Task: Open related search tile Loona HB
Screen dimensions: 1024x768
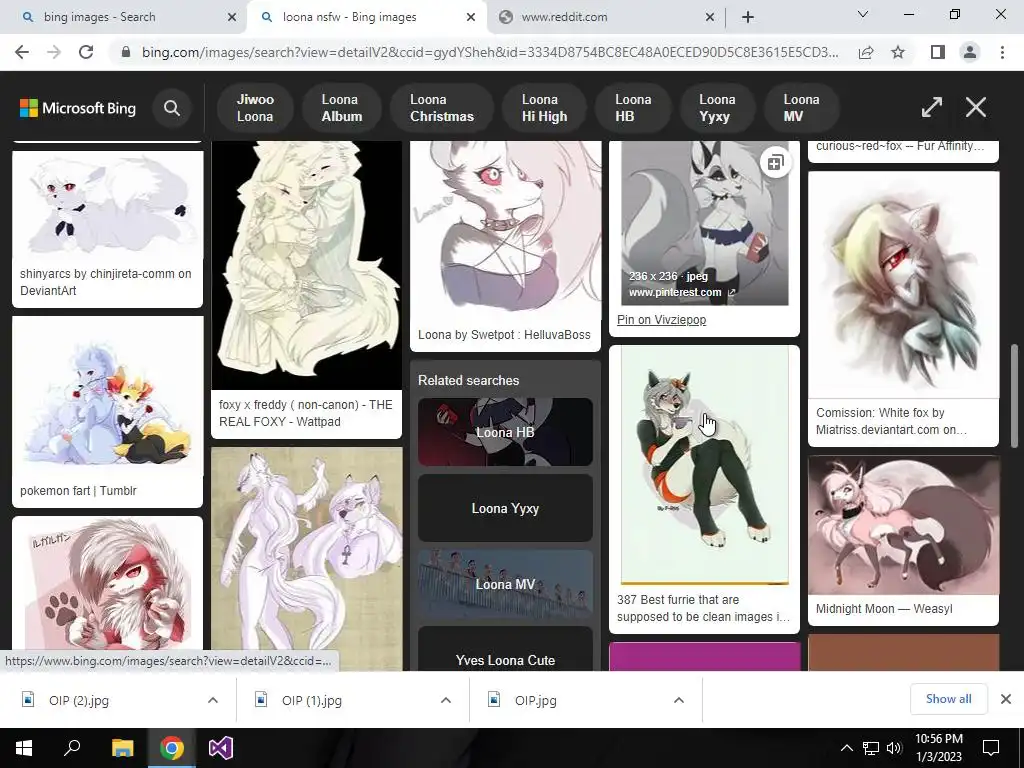Action: click(x=505, y=432)
